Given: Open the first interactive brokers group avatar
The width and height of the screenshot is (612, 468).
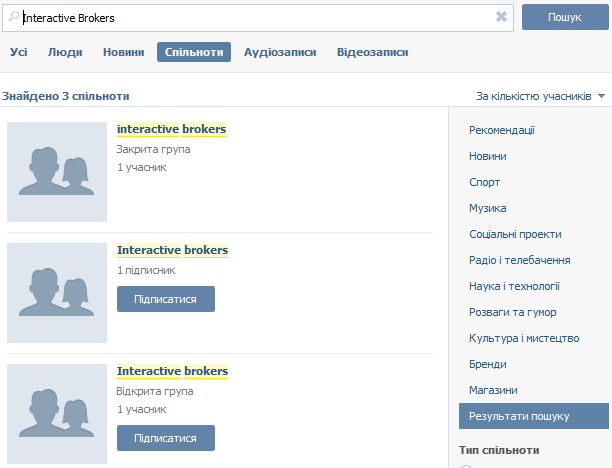Looking at the screenshot, I should [57, 172].
